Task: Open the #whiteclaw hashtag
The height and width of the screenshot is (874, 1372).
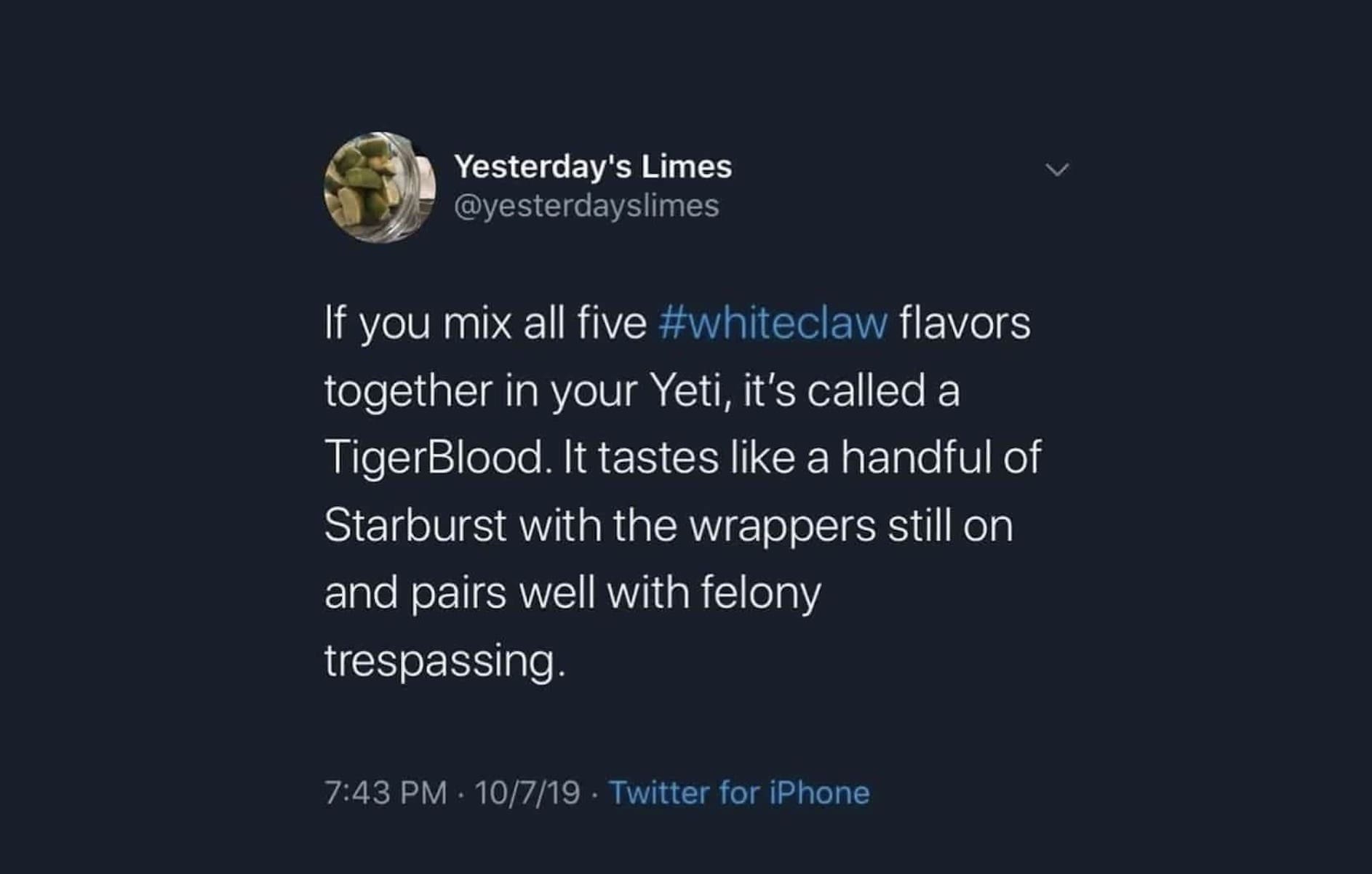Action: [773, 324]
